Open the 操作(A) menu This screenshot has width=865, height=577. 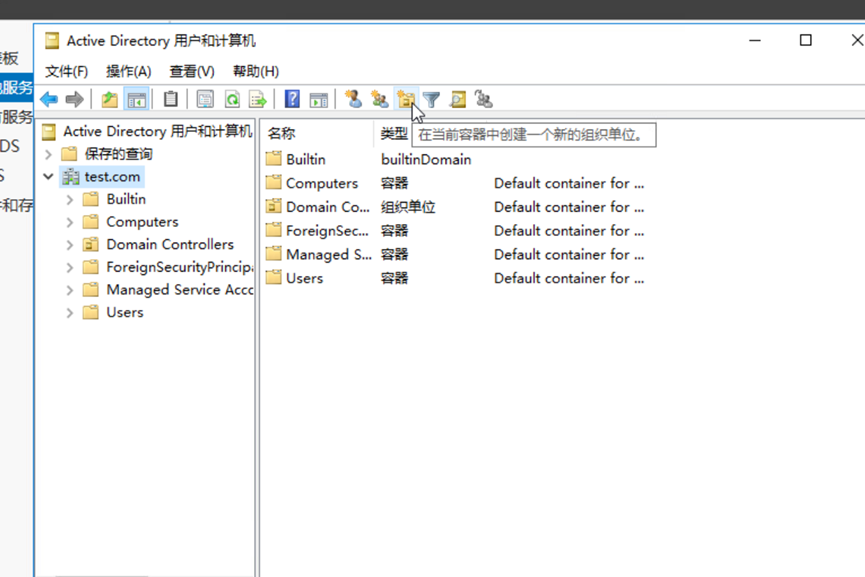129,71
